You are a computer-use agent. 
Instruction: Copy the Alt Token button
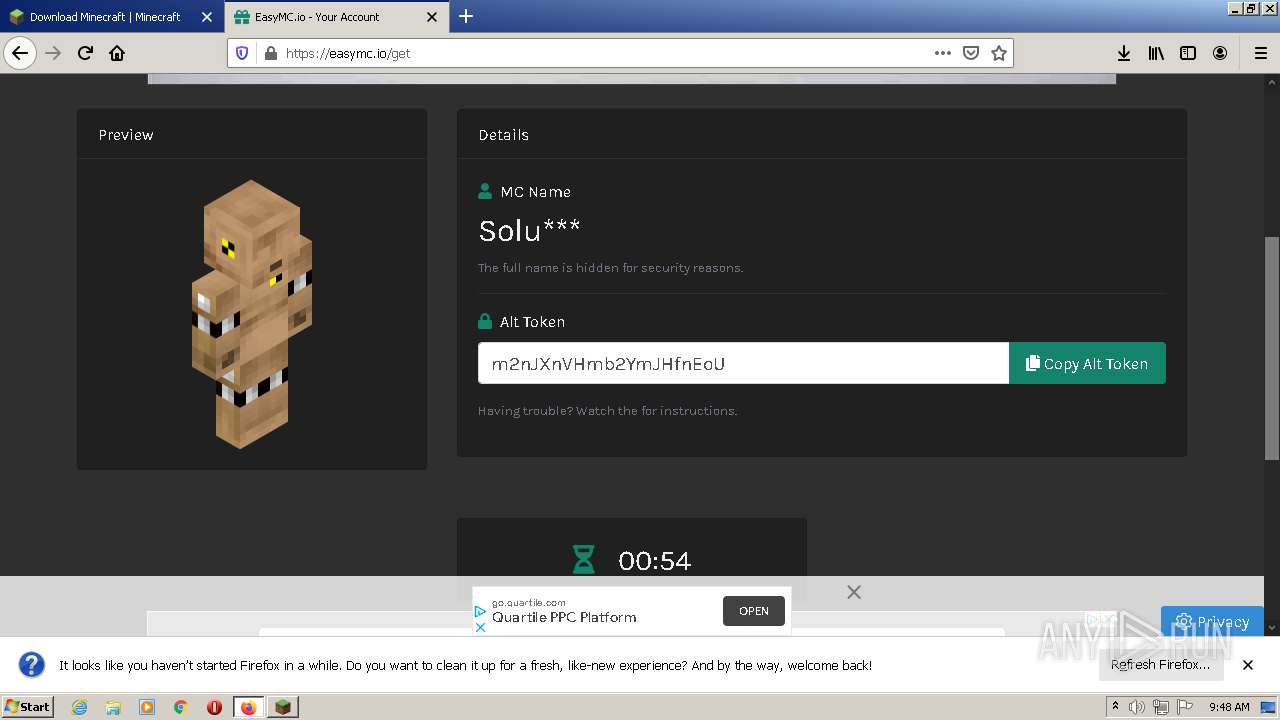[x=1087, y=363]
